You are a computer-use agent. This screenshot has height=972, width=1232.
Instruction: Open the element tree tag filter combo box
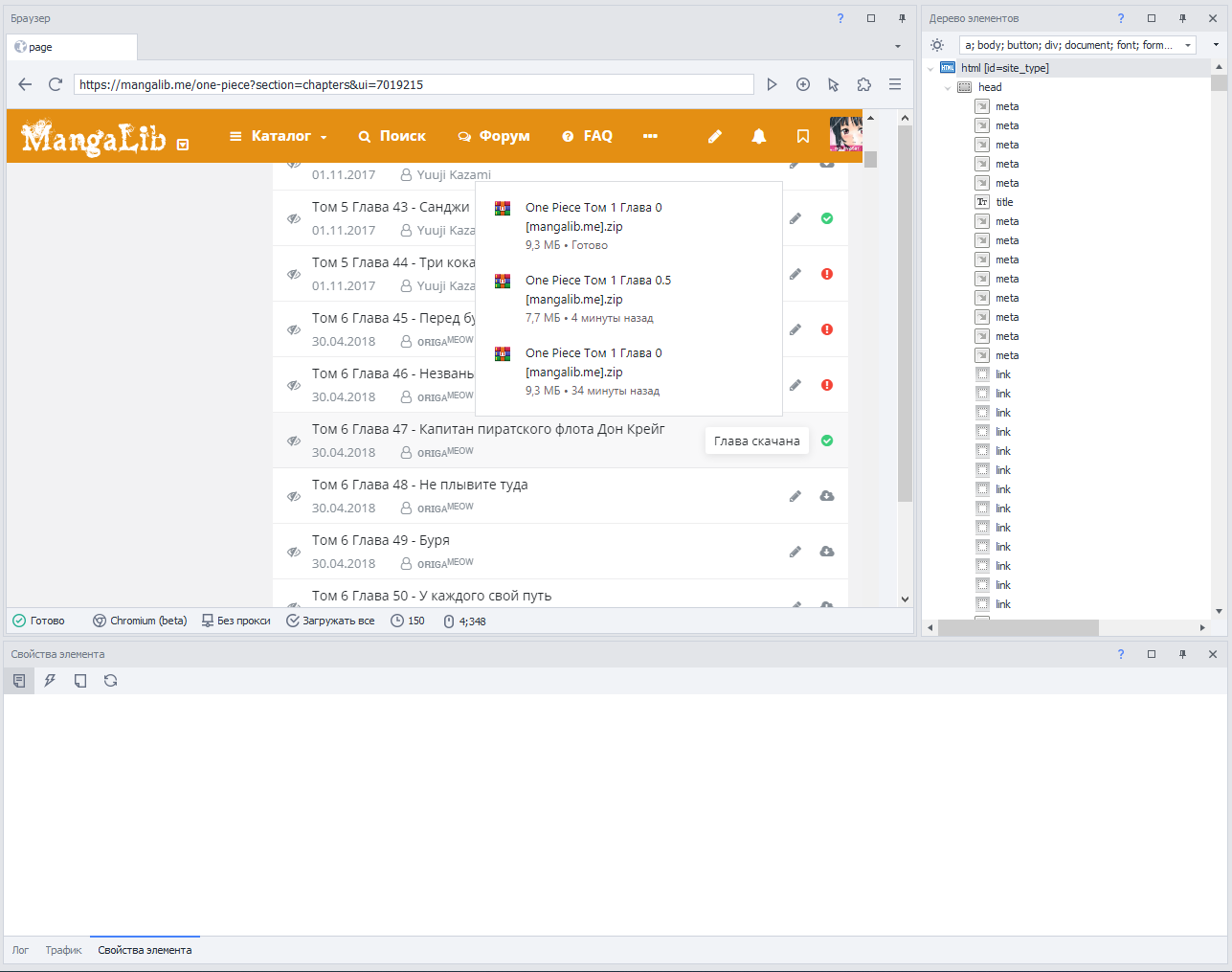pos(1077,45)
